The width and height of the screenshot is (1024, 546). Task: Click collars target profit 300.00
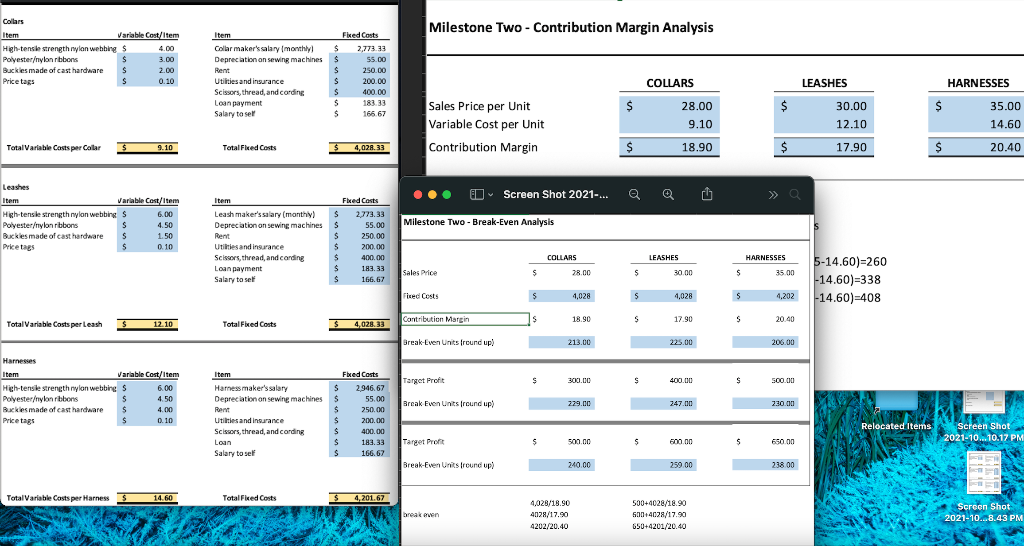[580, 380]
